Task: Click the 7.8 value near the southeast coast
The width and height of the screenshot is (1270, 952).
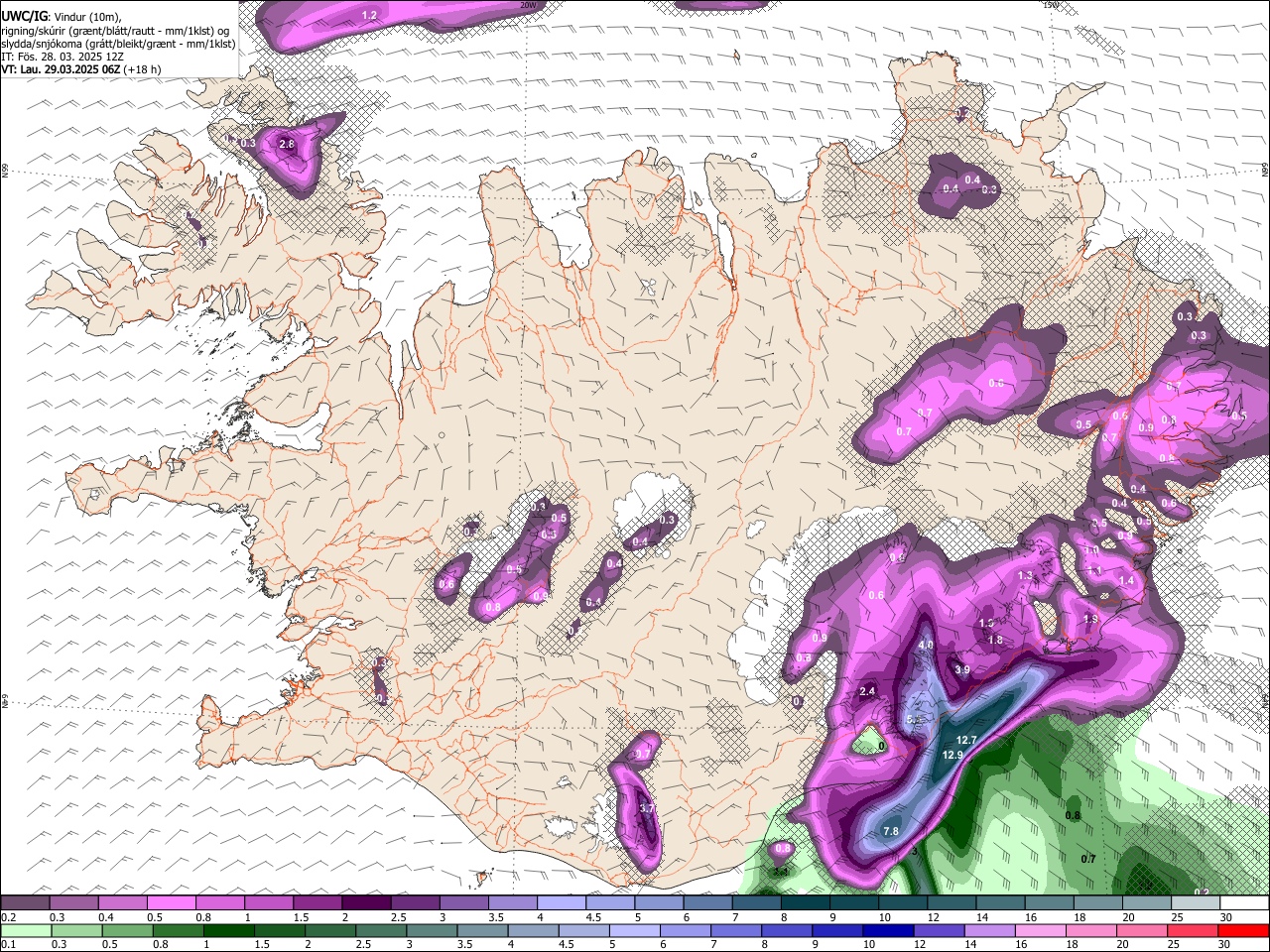Action: 890,831
